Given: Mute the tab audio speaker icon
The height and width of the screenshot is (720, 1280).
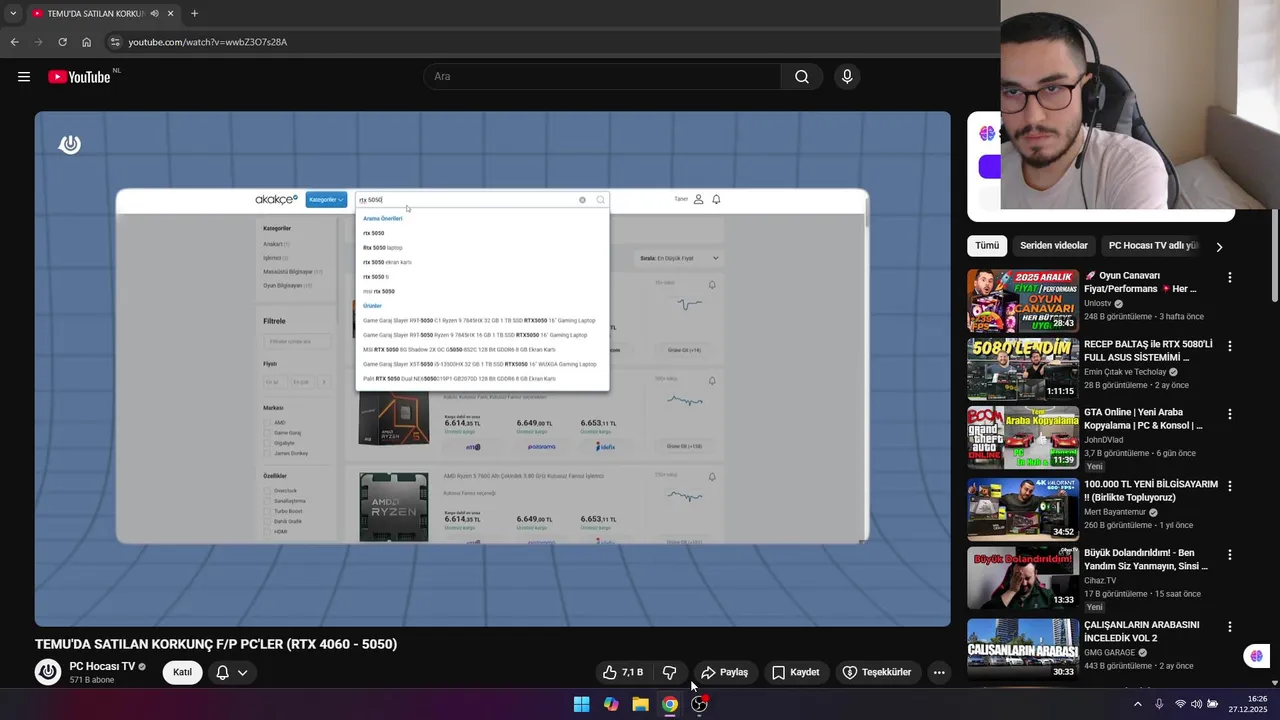Looking at the screenshot, I should pyautogui.click(x=154, y=14).
